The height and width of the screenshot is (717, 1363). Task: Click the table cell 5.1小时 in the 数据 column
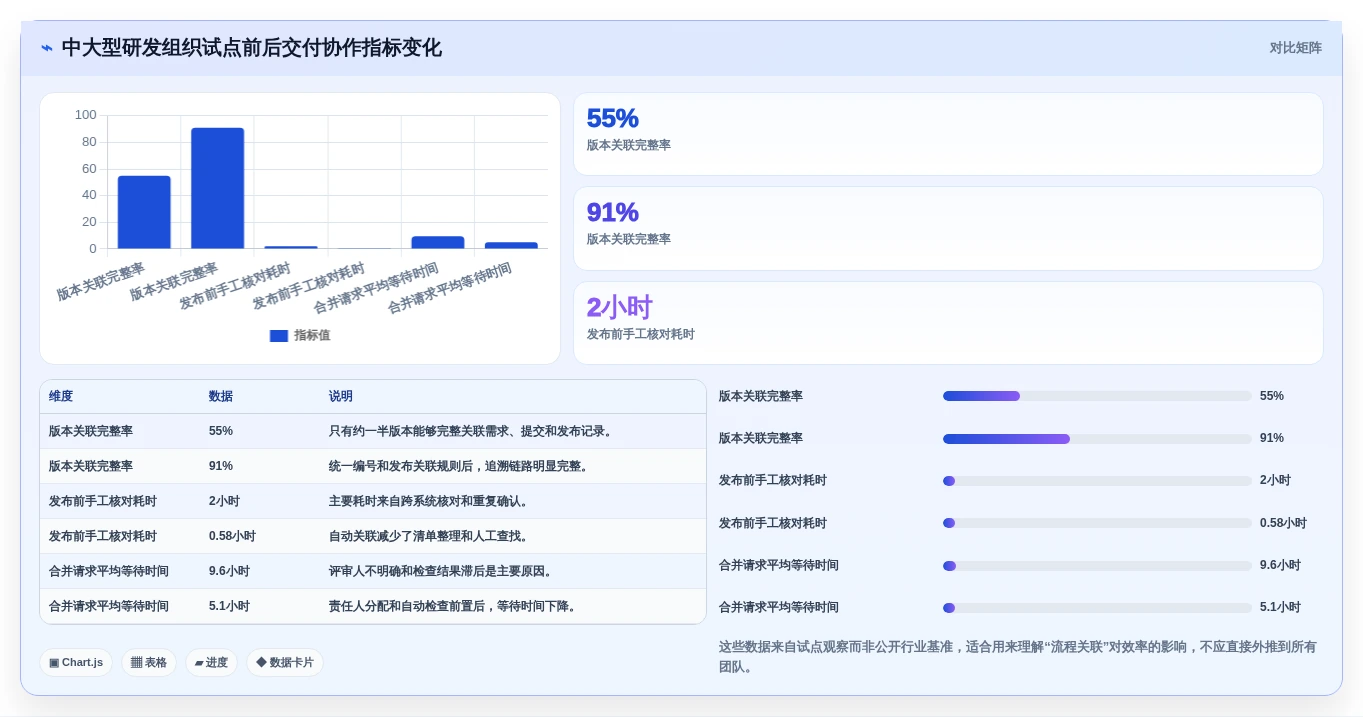[x=229, y=607]
